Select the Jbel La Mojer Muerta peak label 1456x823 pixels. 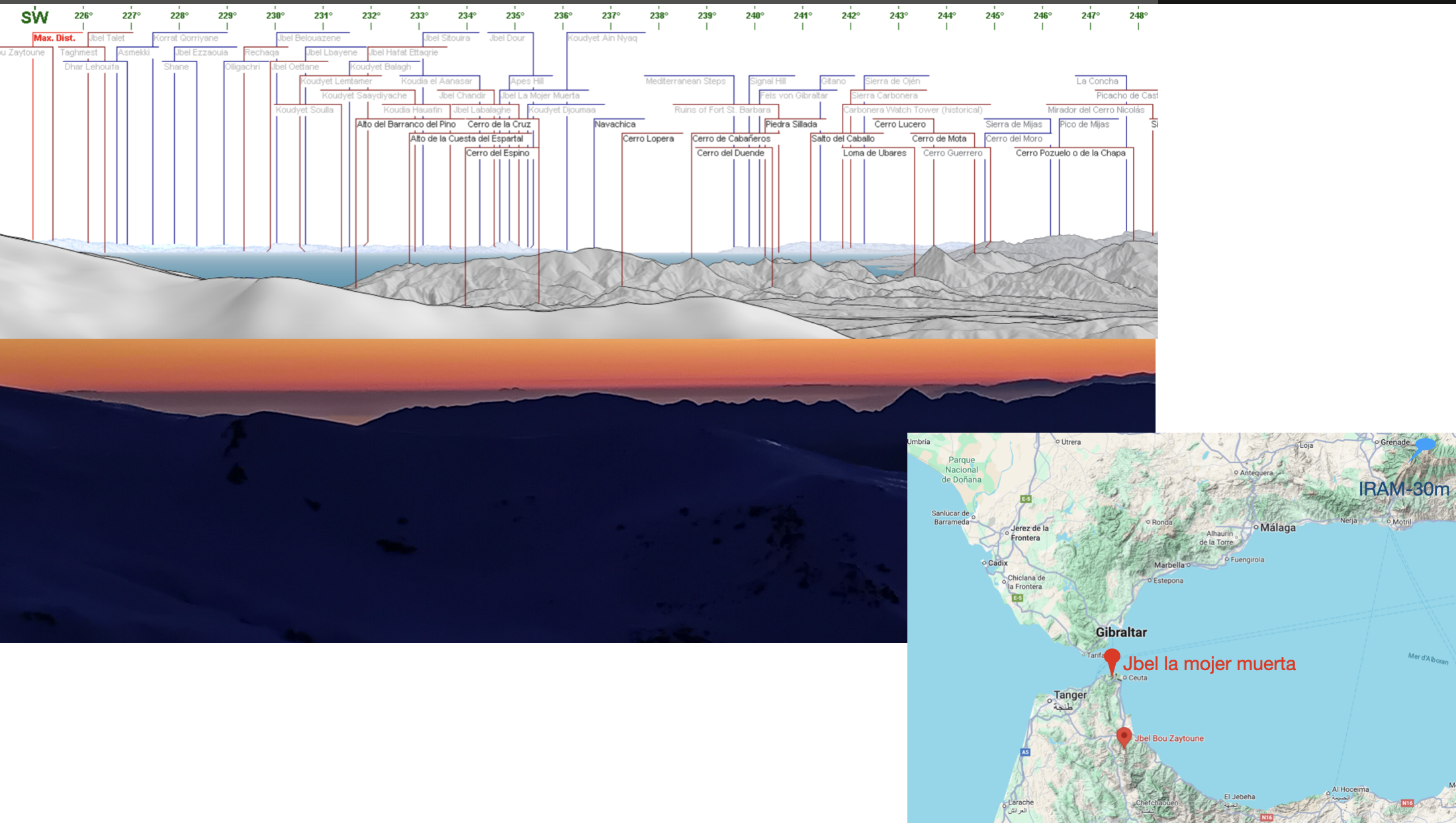tap(541, 95)
